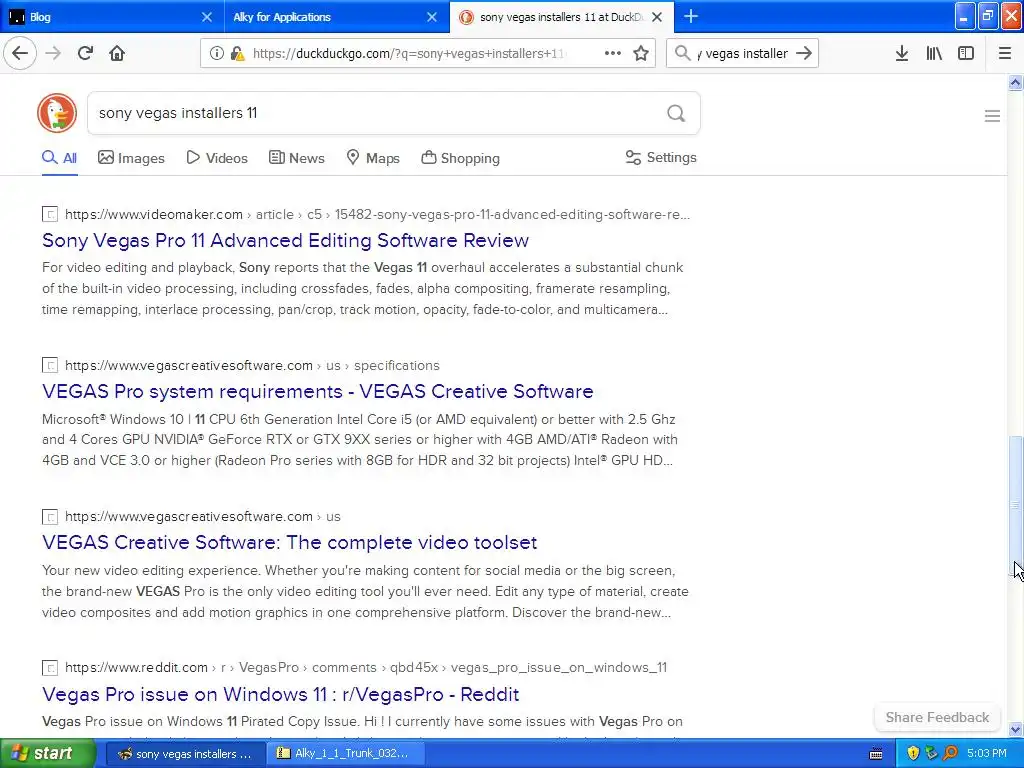Click the Firefox search box text
1024x768 pixels.
click(x=742, y=54)
